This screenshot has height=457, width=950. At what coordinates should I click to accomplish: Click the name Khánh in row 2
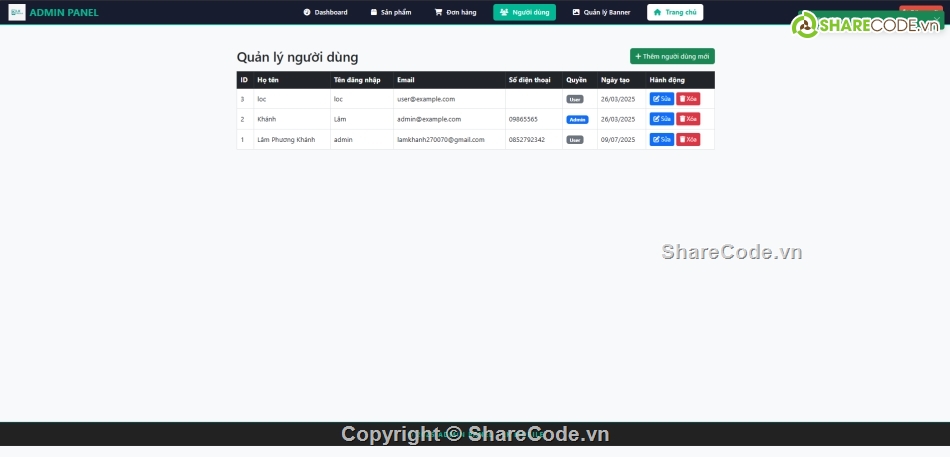(x=267, y=119)
